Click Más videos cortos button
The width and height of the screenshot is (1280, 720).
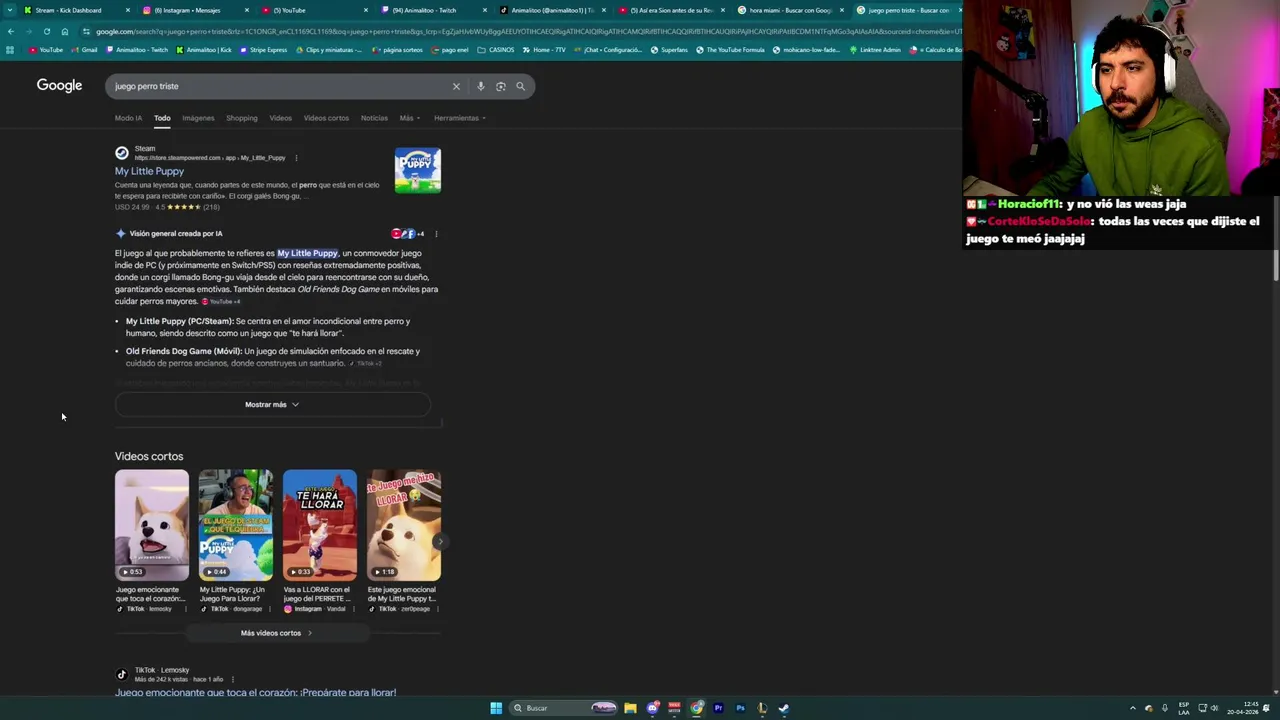(277, 633)
